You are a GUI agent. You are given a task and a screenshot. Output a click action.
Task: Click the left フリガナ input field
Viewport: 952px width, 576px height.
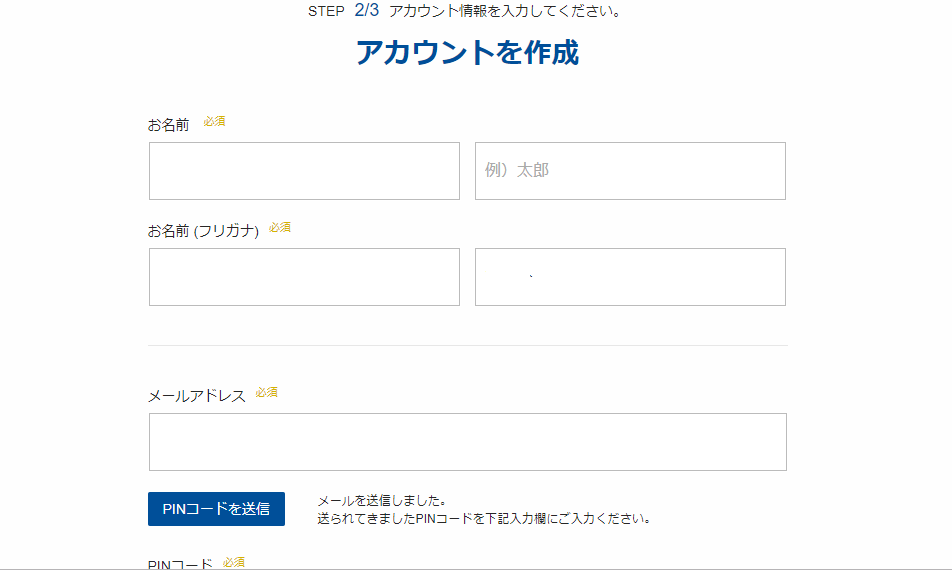(x=304, y=277)
